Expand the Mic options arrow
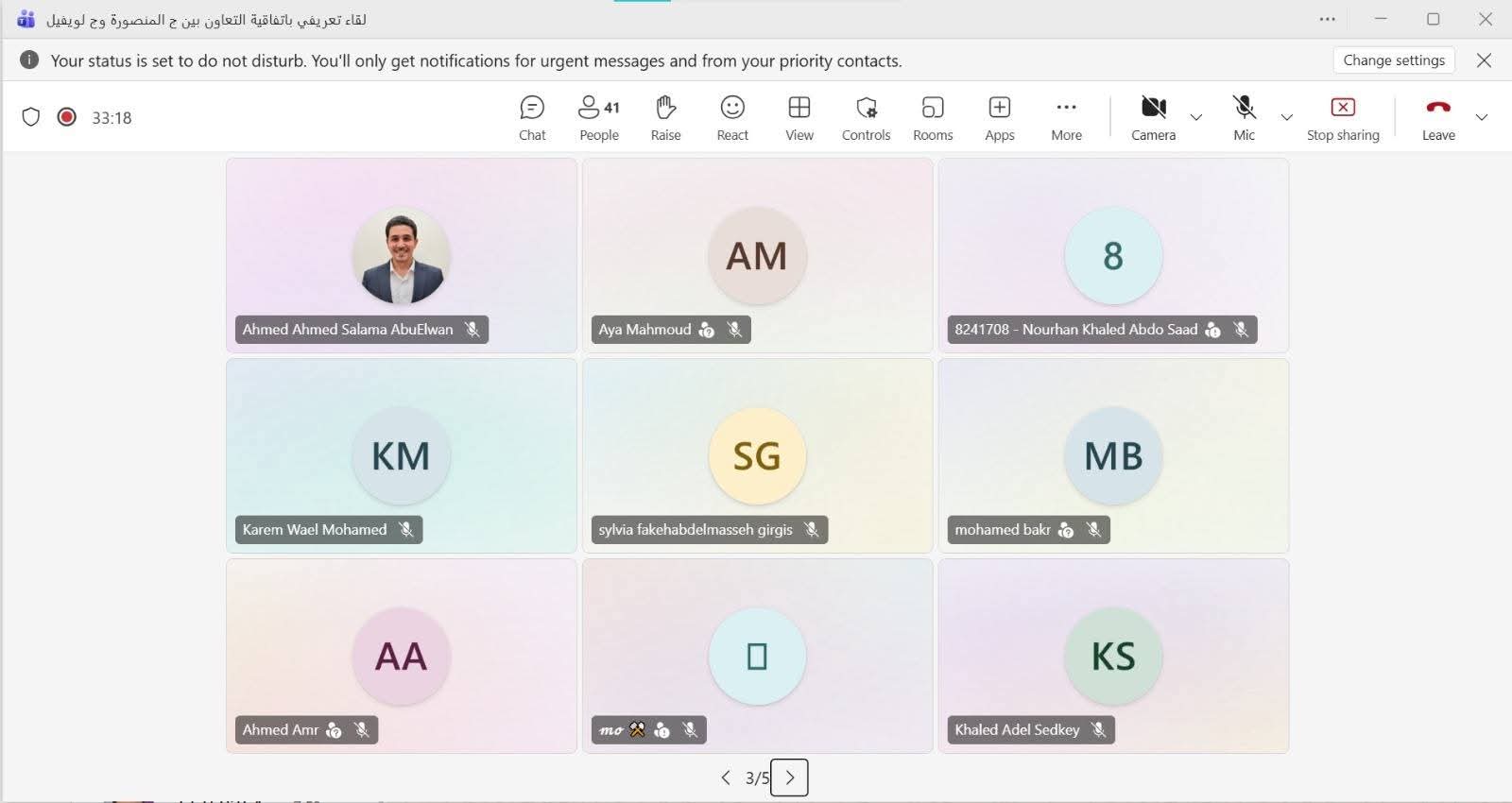Viewport: 1512px width, 803px height. click(1286, 117)
